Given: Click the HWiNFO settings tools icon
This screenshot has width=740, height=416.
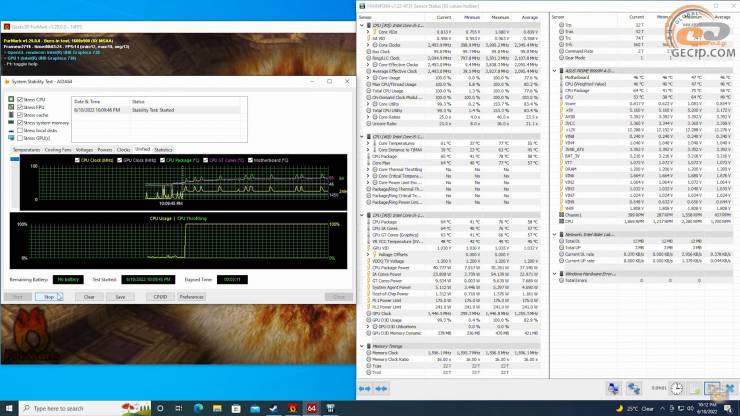Looking at the screenshot, I should [712, 388].
